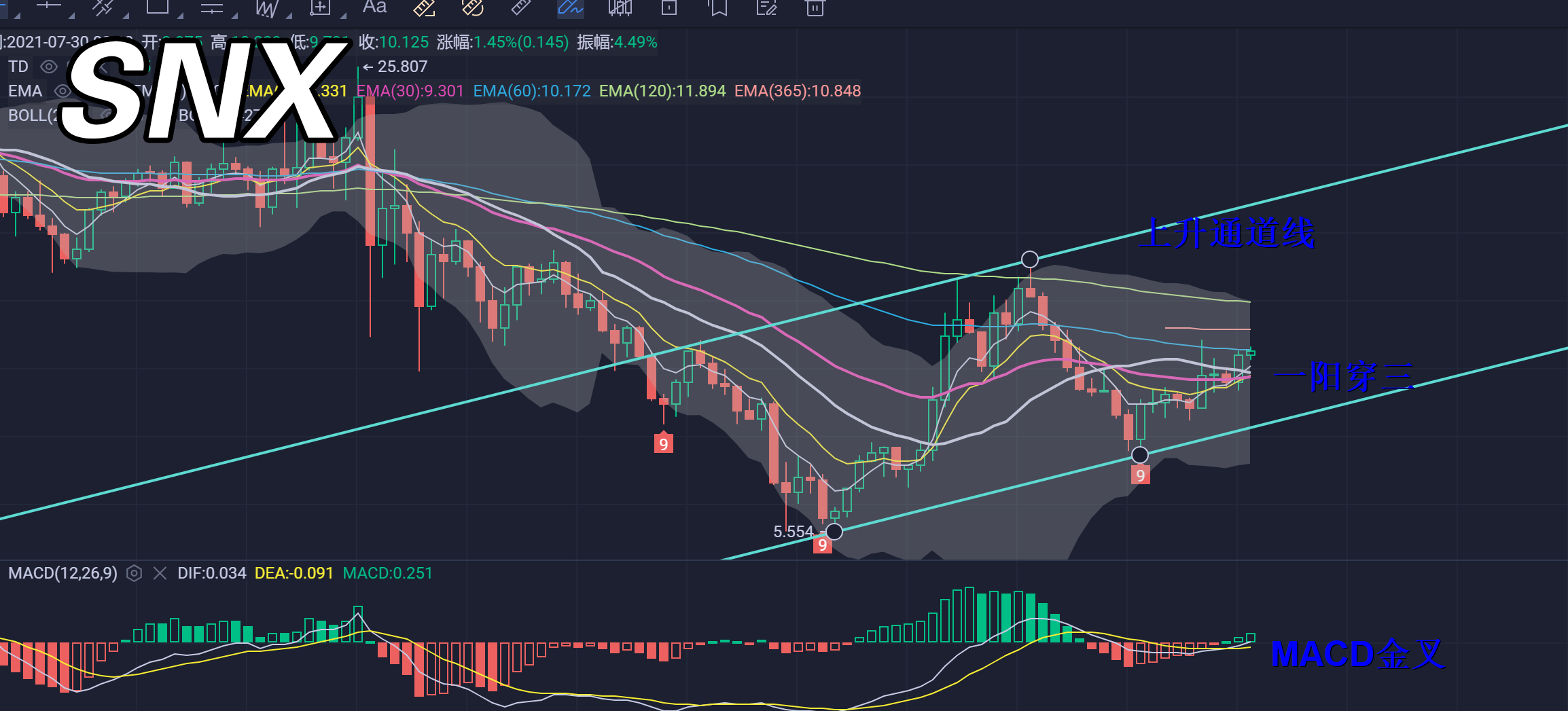The image size is (1568, 711).
Task: Click the 25.807 high price label
Action: click(x=403, y=67)
